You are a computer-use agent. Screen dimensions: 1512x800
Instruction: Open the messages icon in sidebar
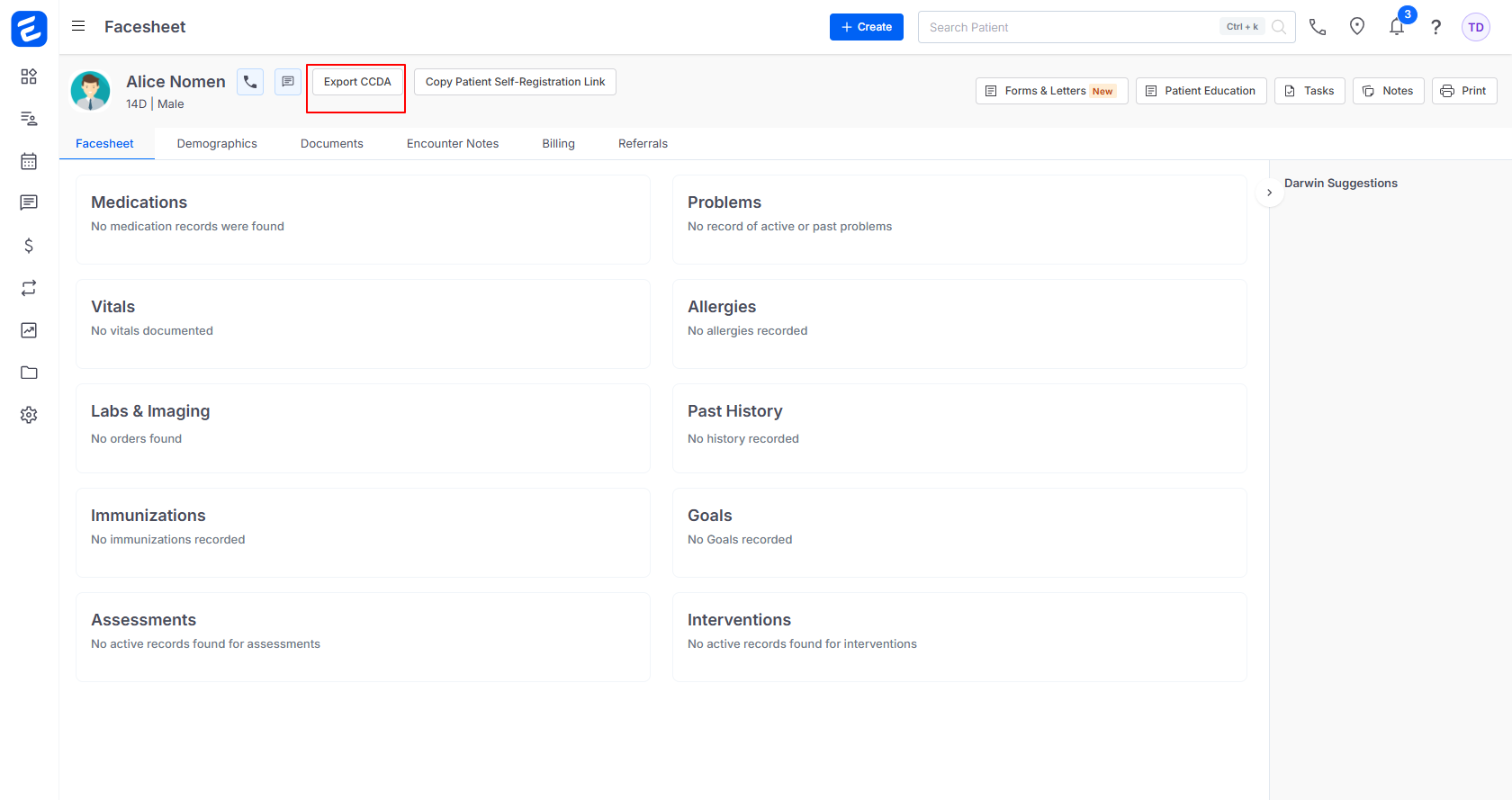tap(29, 202)
